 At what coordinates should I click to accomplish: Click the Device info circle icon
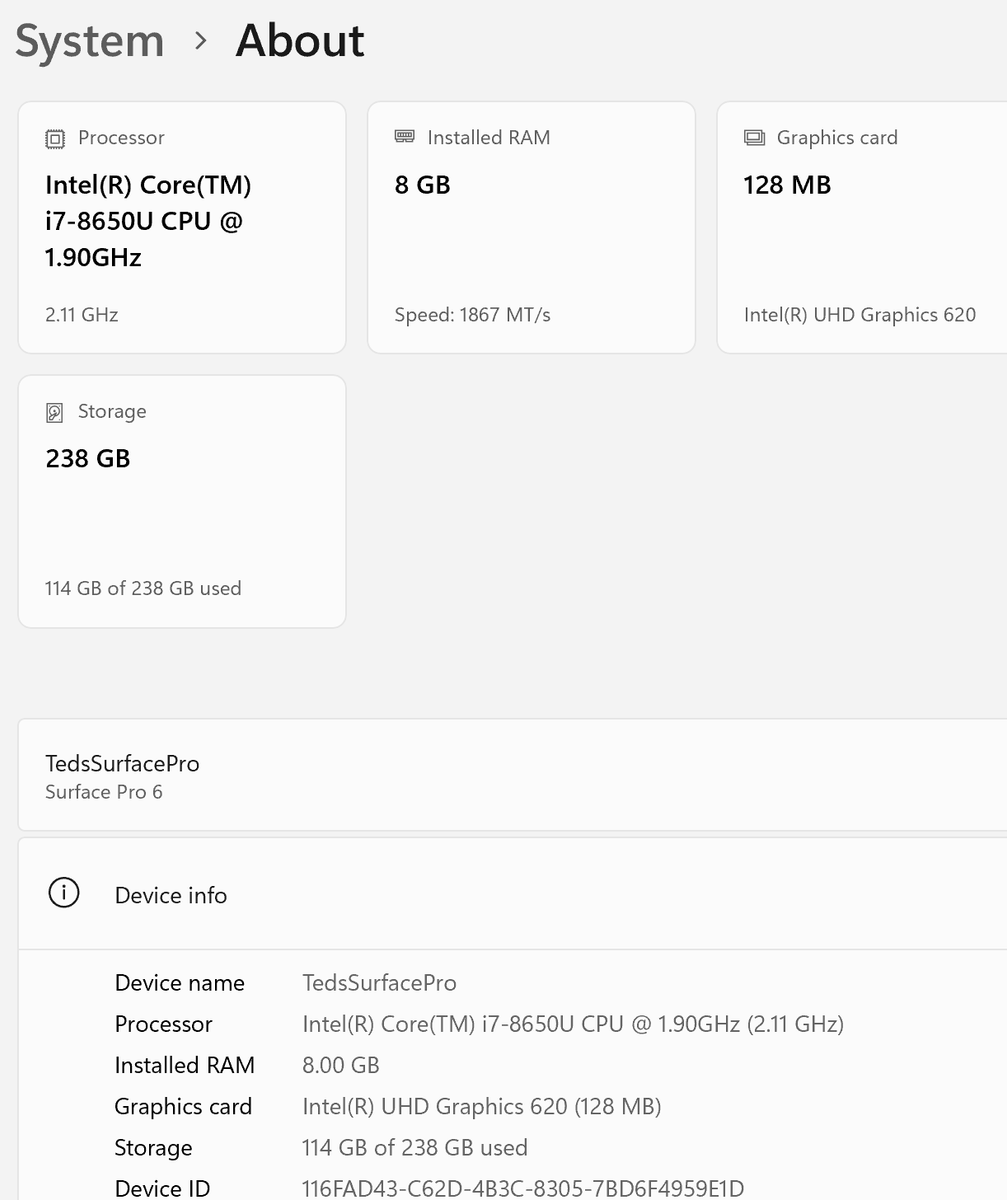[x=64, y=893]
